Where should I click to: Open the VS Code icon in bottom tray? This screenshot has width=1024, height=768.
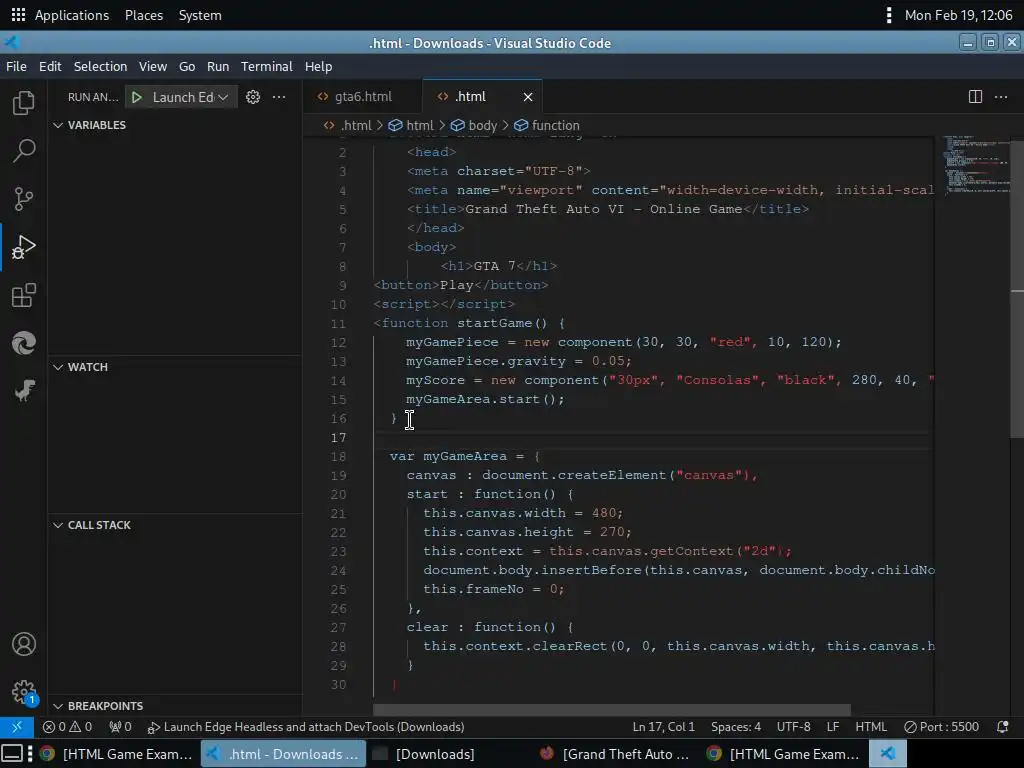(x=888, y=754)
